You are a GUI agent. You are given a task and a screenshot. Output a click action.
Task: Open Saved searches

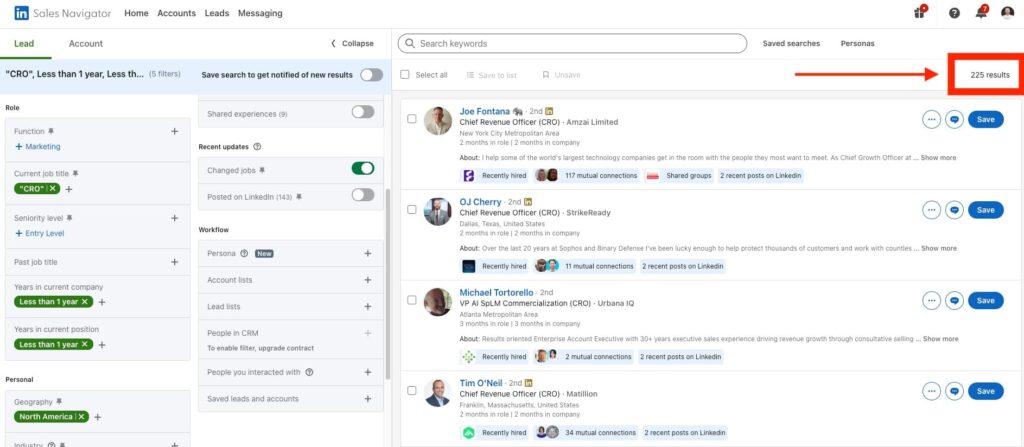point(791,44)
